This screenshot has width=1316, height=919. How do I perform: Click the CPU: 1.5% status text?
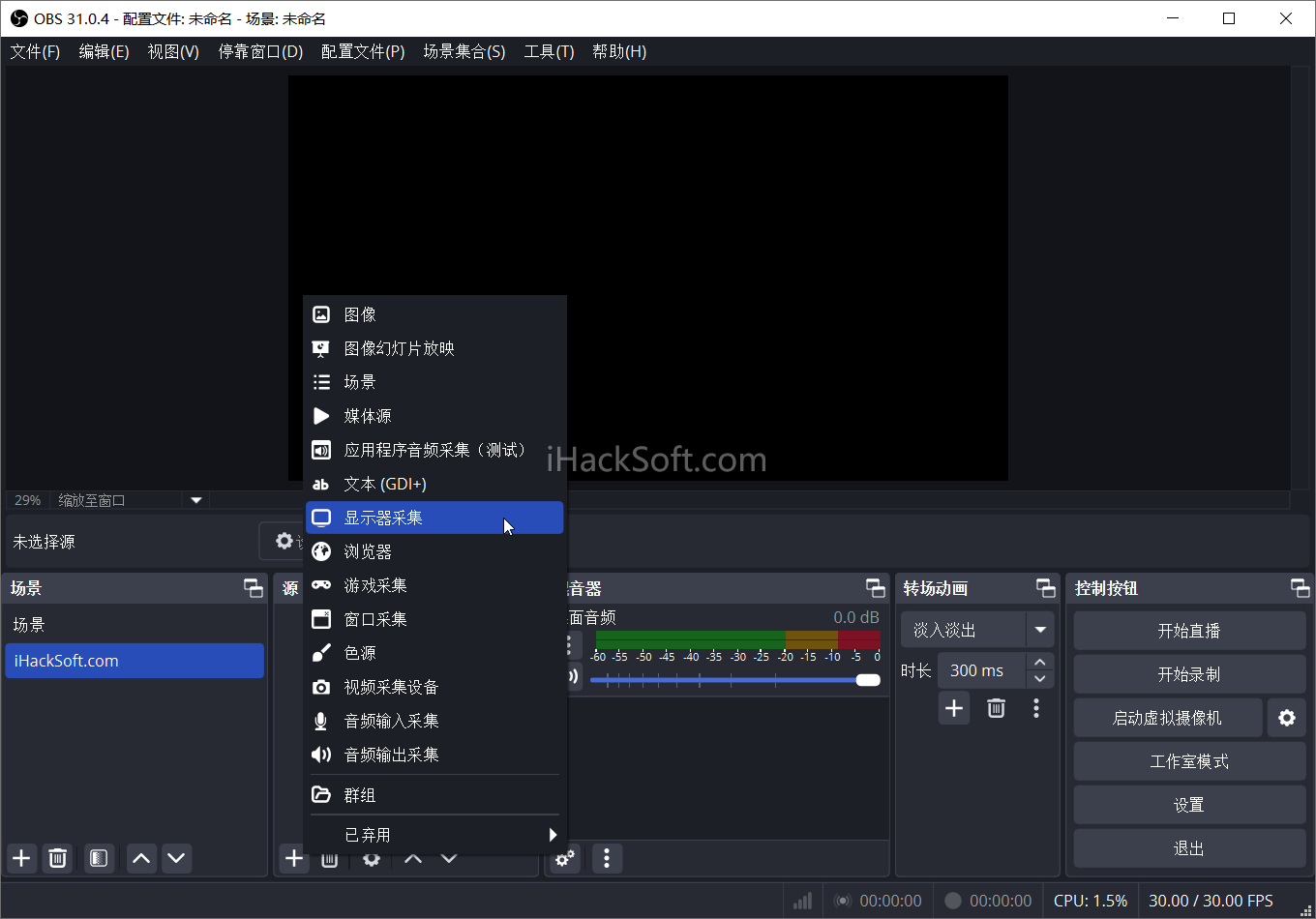click(x=1091, y=901)
